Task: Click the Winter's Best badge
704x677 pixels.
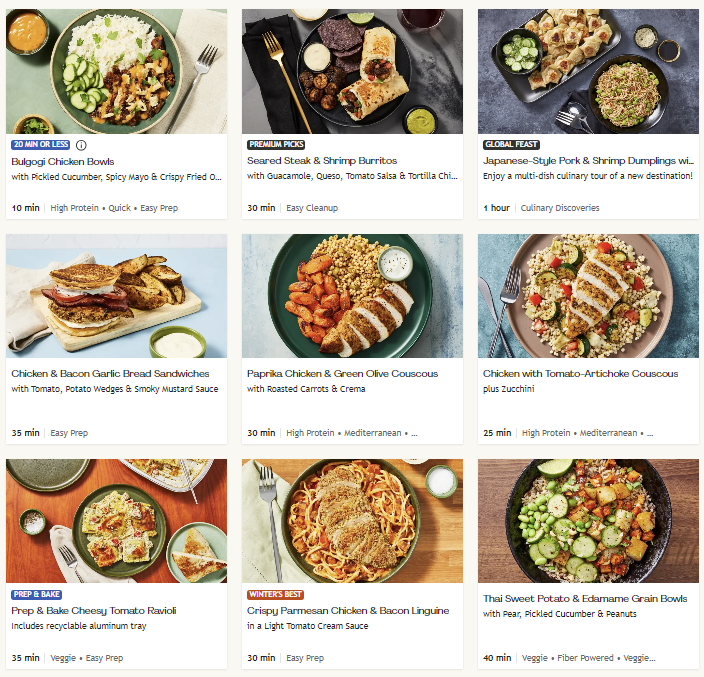Action: pos(276,594)
